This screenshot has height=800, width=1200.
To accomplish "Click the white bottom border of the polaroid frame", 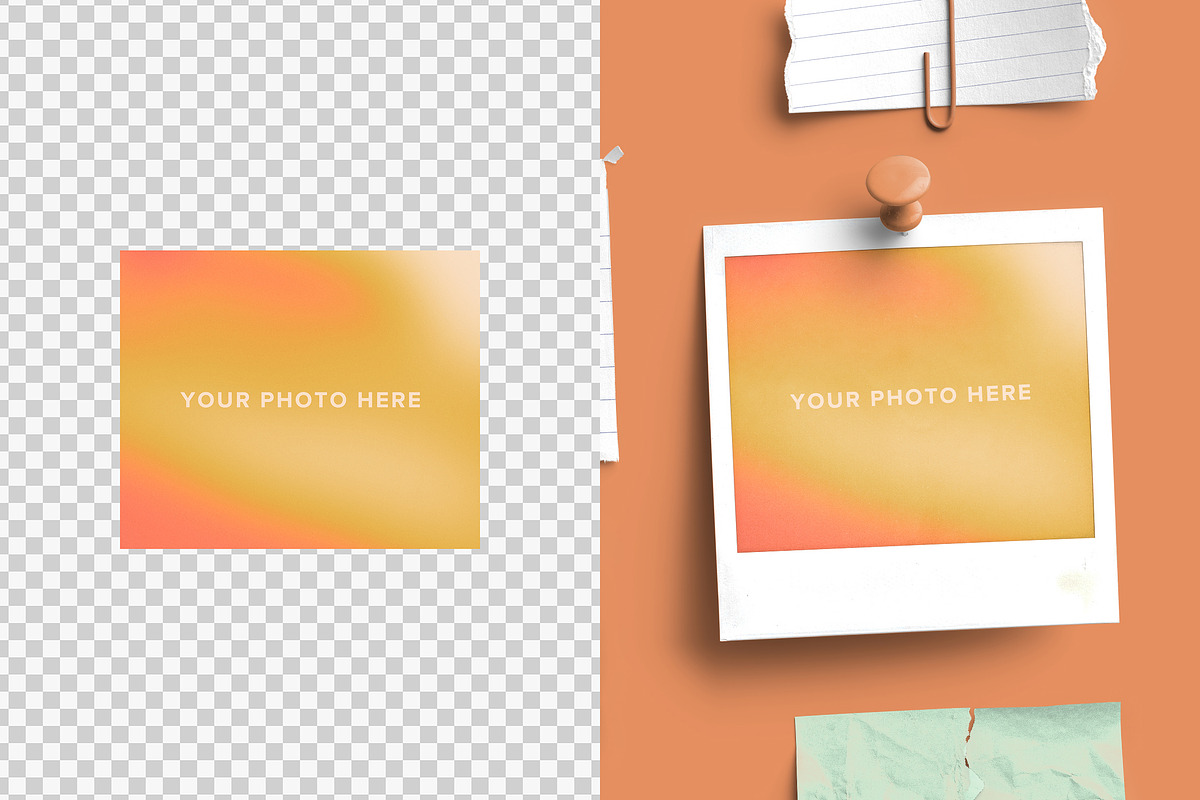I will tap(918, 590).
